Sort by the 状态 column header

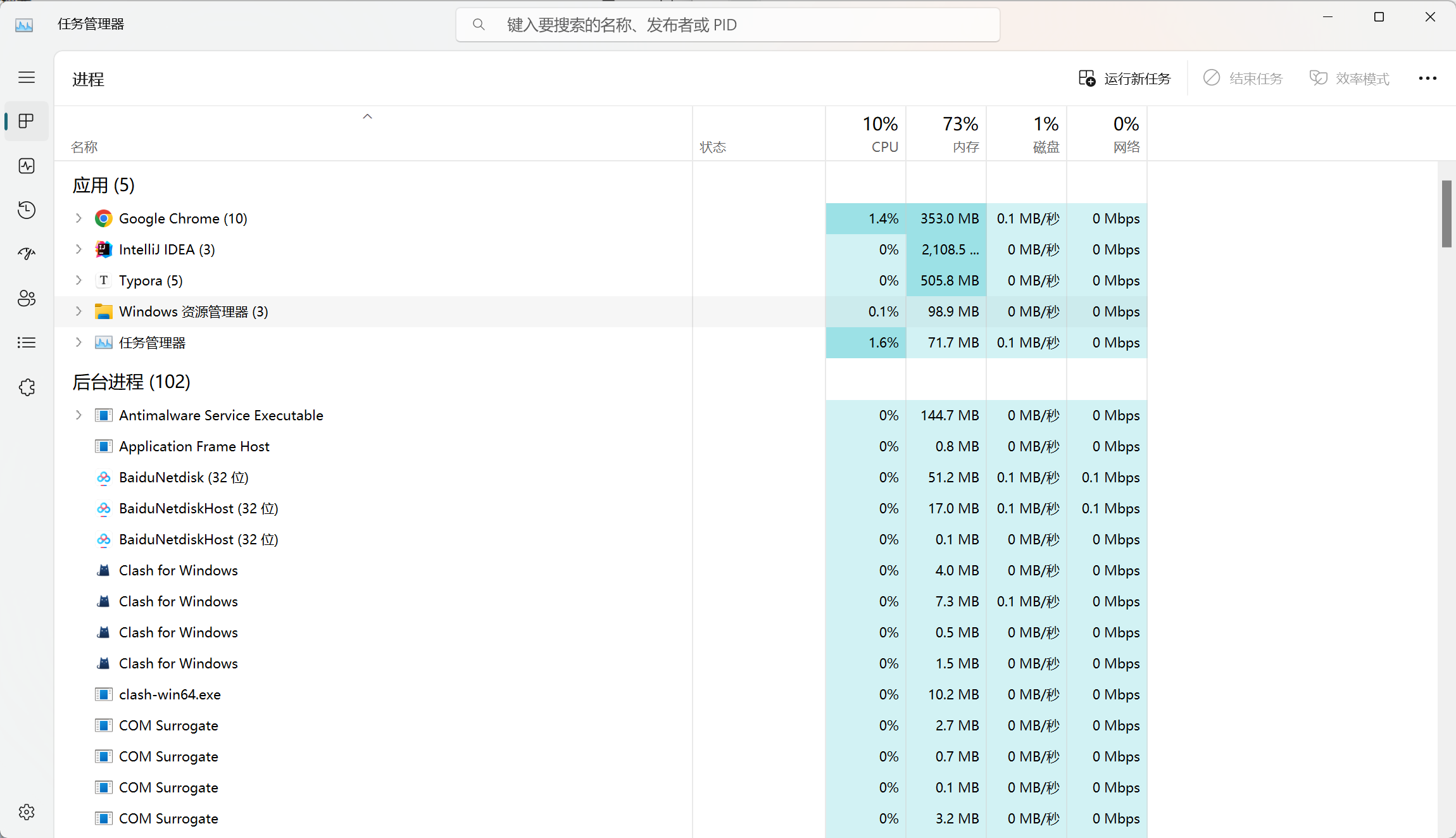pos(759,134)
